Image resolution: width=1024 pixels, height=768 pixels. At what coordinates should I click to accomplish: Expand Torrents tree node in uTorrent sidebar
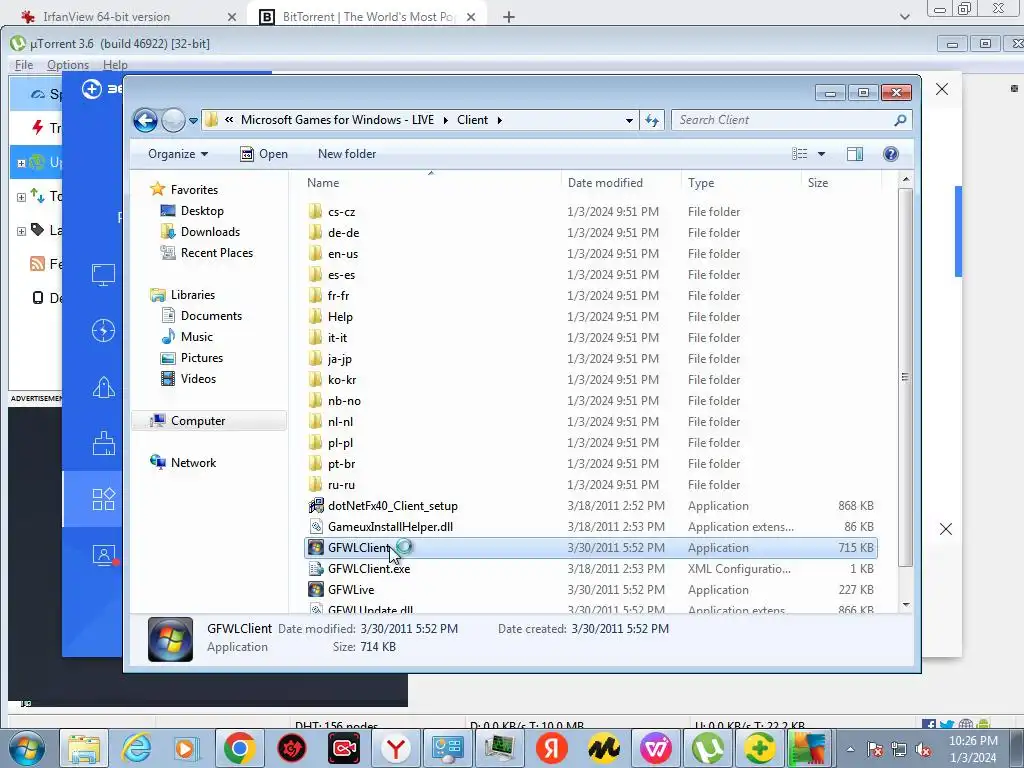(x=21, y=197)
